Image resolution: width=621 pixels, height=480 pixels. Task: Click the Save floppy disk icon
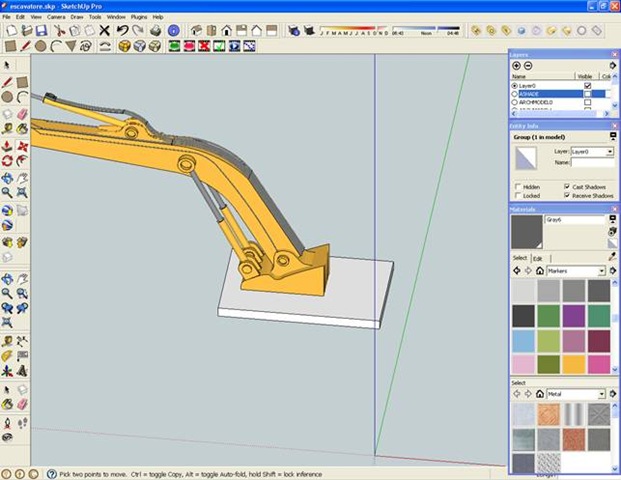(x=42, y=30)
